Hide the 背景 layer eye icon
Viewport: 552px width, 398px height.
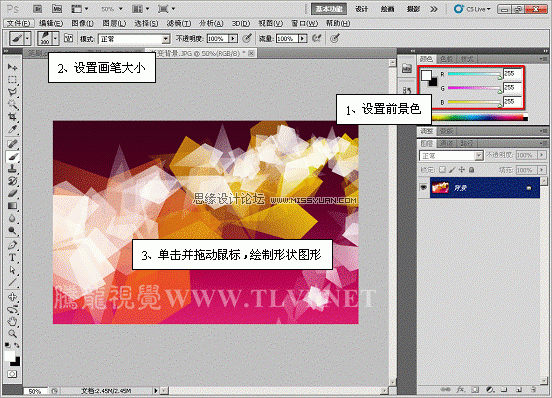[x=424, y=188]
